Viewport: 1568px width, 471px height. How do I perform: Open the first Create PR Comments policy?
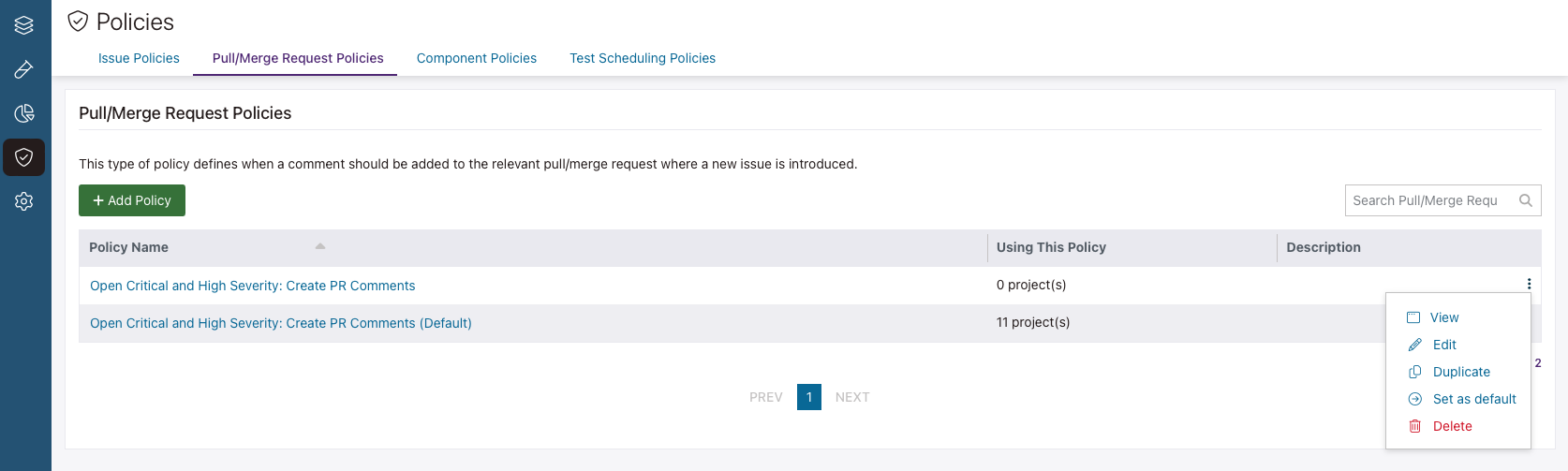[x=252, y=286]
